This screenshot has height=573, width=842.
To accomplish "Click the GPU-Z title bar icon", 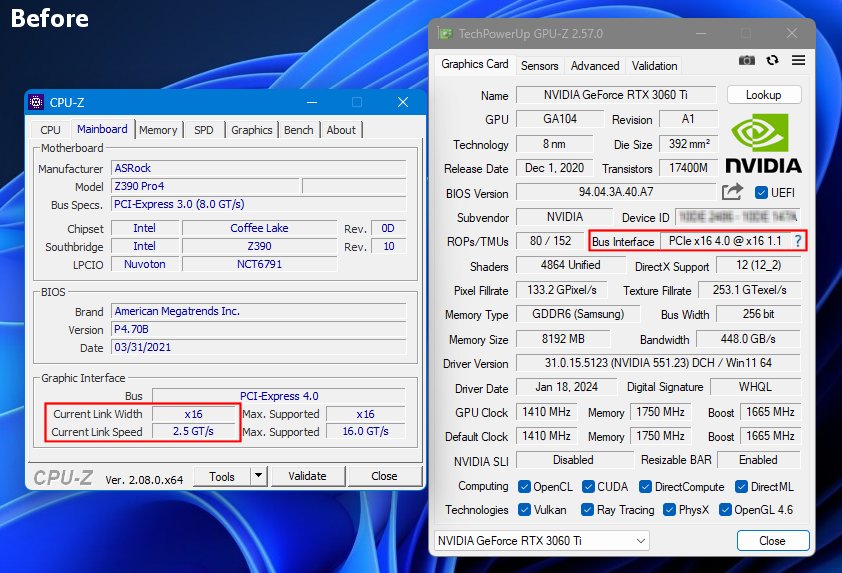I will (x=445, y=34).
